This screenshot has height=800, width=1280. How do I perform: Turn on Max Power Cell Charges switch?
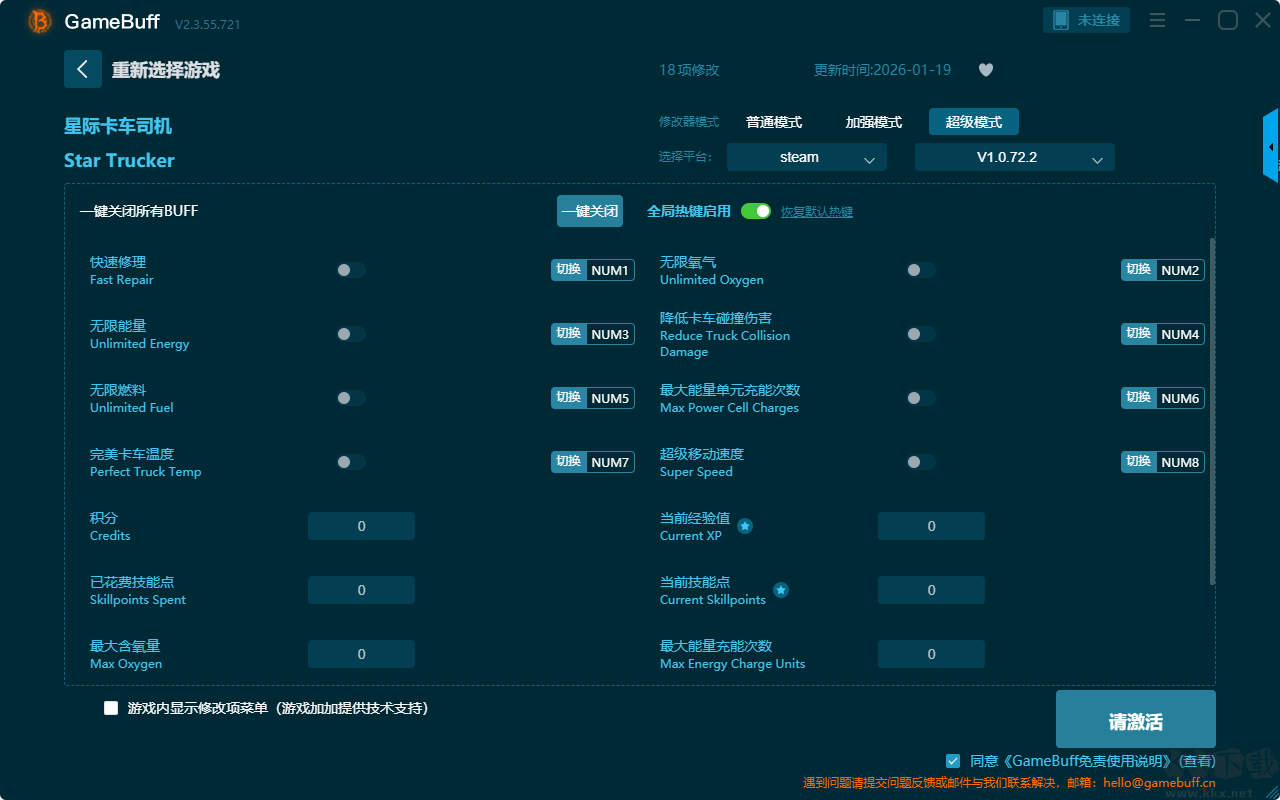click(x=921, y=398)
